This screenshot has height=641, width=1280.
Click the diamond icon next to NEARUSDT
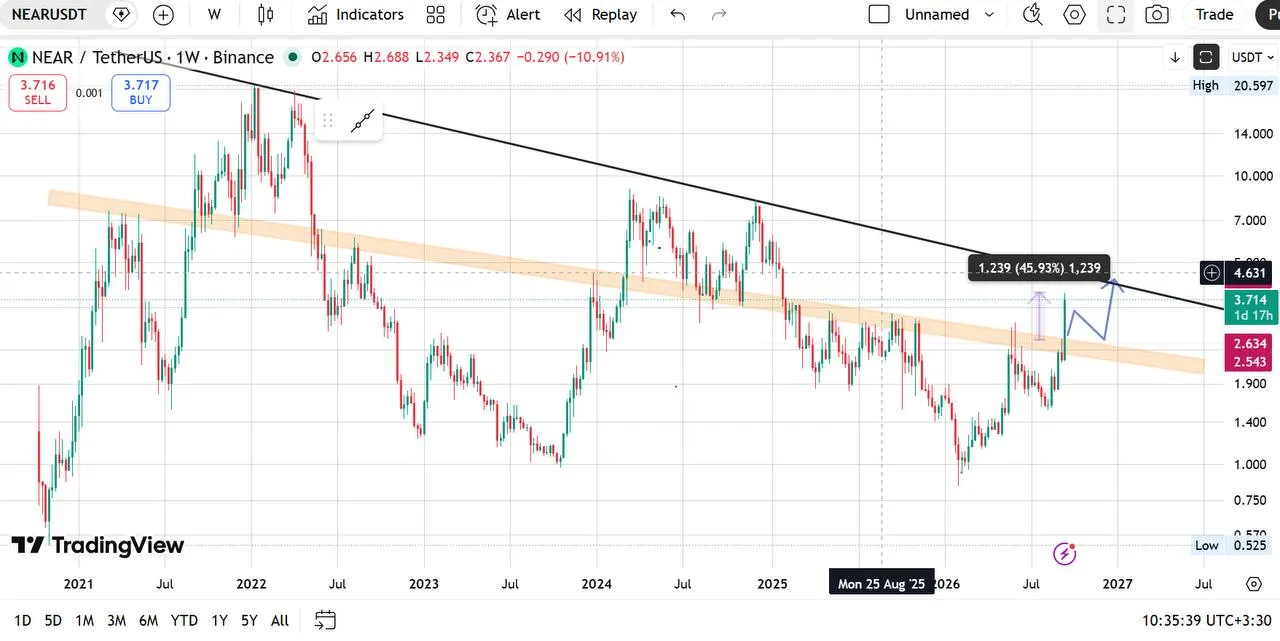pyautogui.click(x=121, y=15)
